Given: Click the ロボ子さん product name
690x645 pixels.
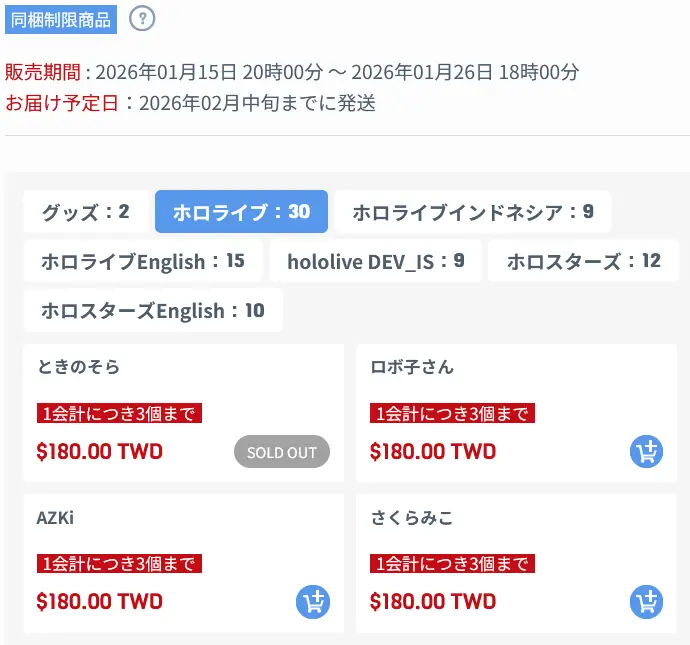Looking at the screenshot, I should (x=411, y=367).
